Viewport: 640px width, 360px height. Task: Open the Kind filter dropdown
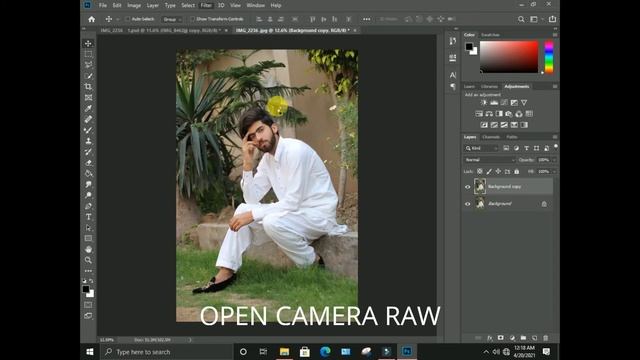(482, 148)
